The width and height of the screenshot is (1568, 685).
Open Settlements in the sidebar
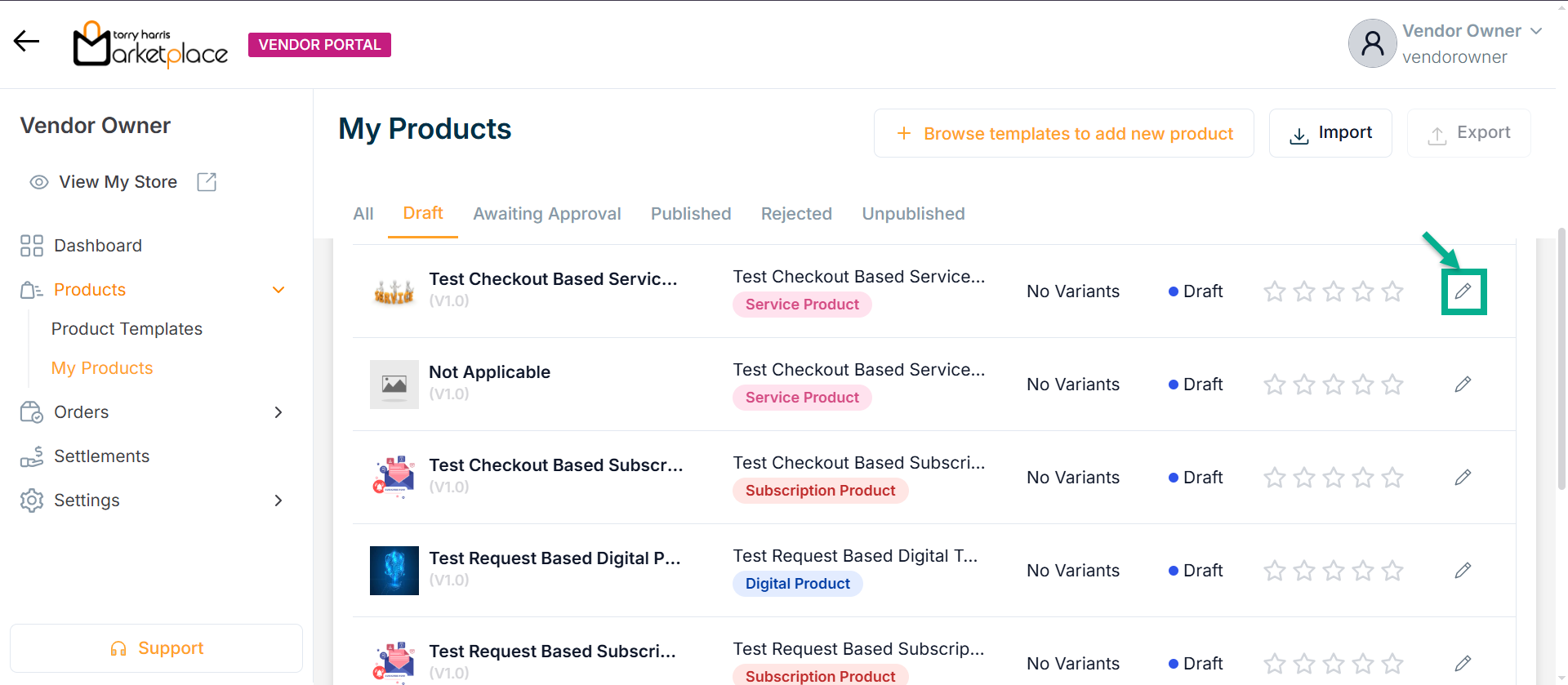(x=101, y=456)
